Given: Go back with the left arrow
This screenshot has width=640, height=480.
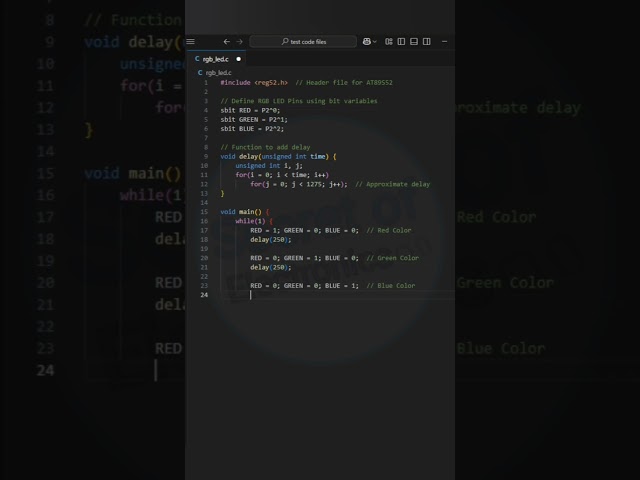Looking at the screenshot, I should (227, 42).
